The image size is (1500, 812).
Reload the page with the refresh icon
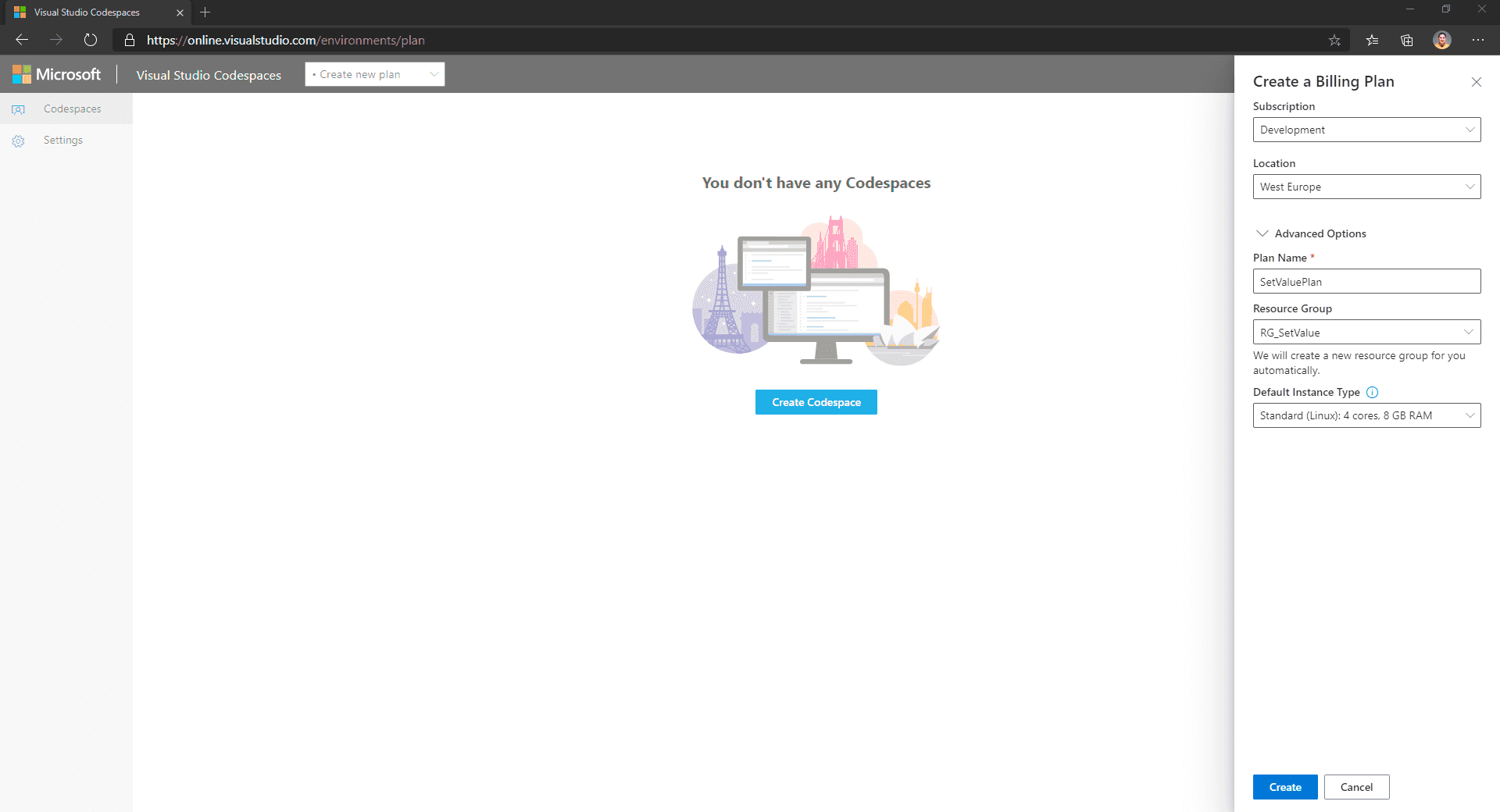coord(91,40)
